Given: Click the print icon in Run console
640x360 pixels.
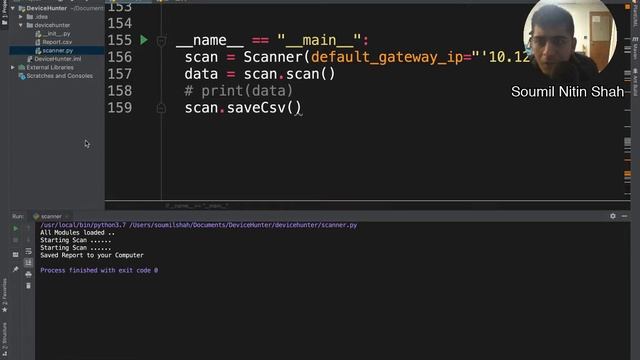Looking at the screenshot, I should [28, 274].
